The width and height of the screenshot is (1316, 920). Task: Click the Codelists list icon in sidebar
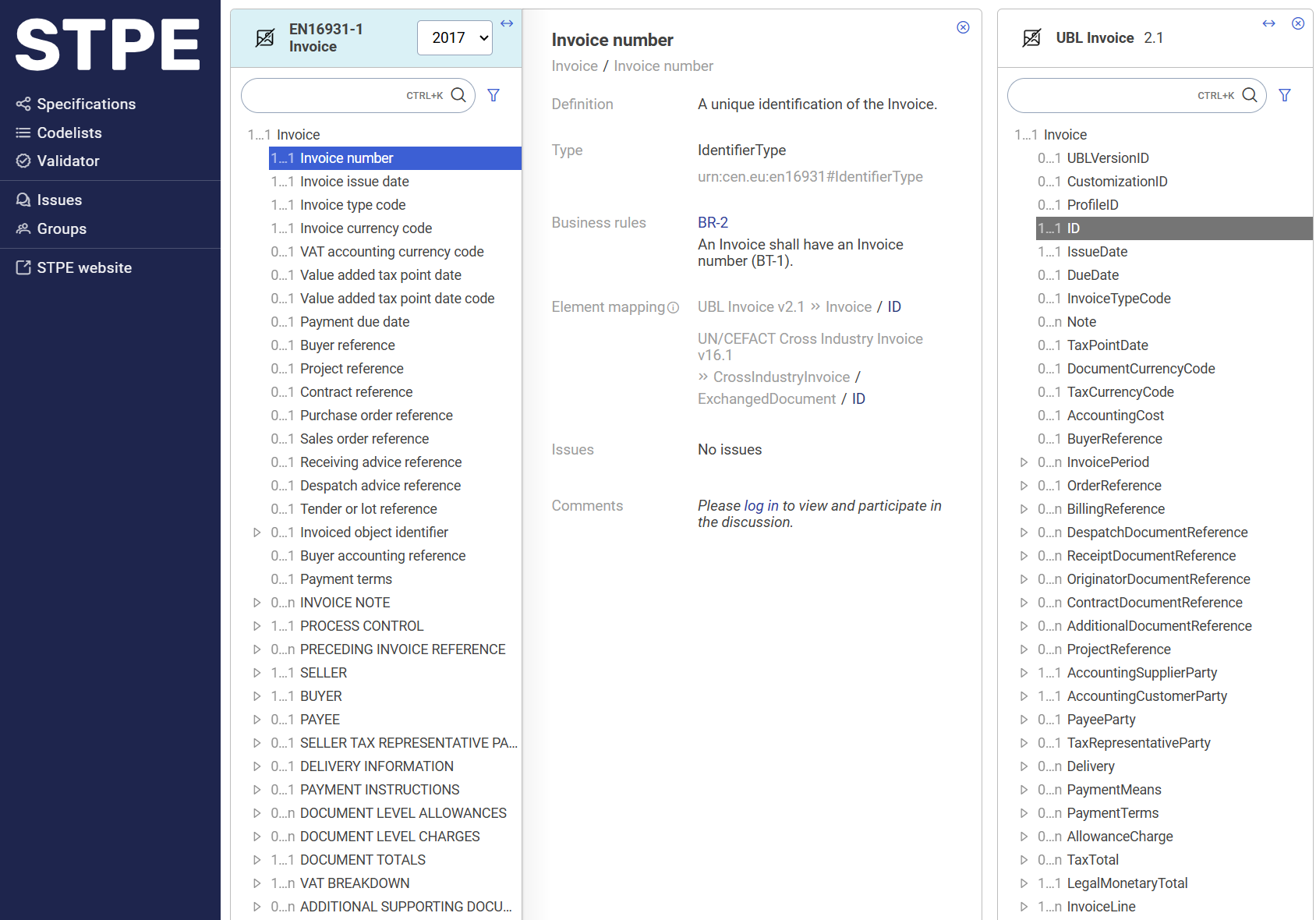click(23, 133)
